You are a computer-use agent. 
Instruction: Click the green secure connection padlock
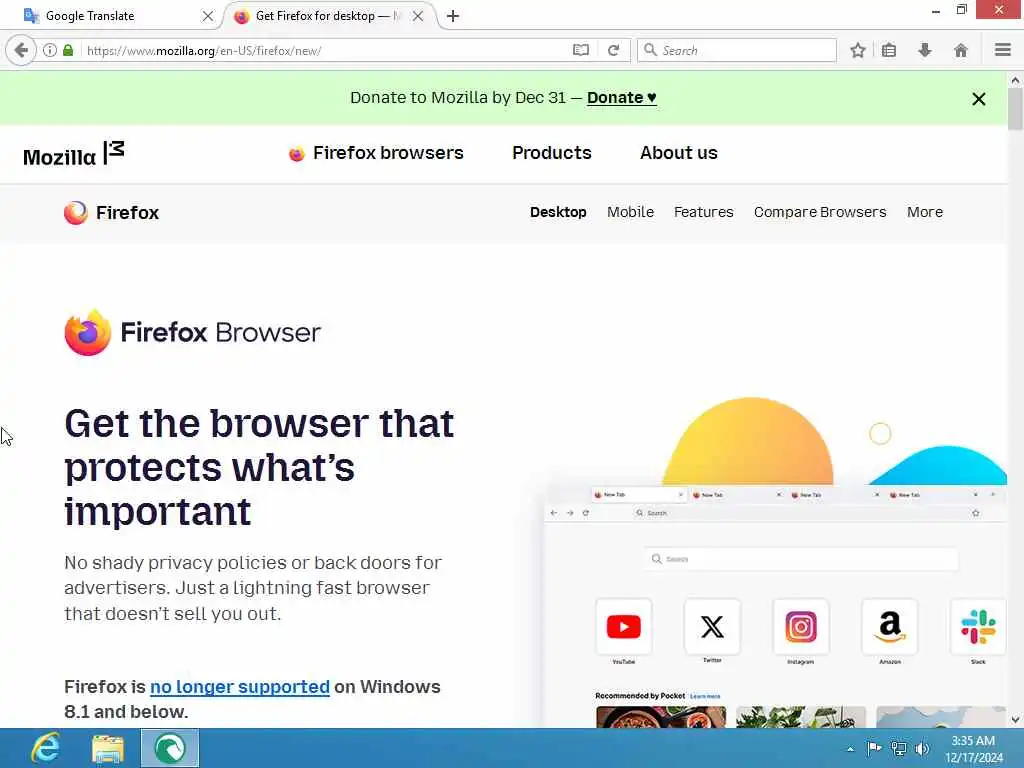point(68,50)
